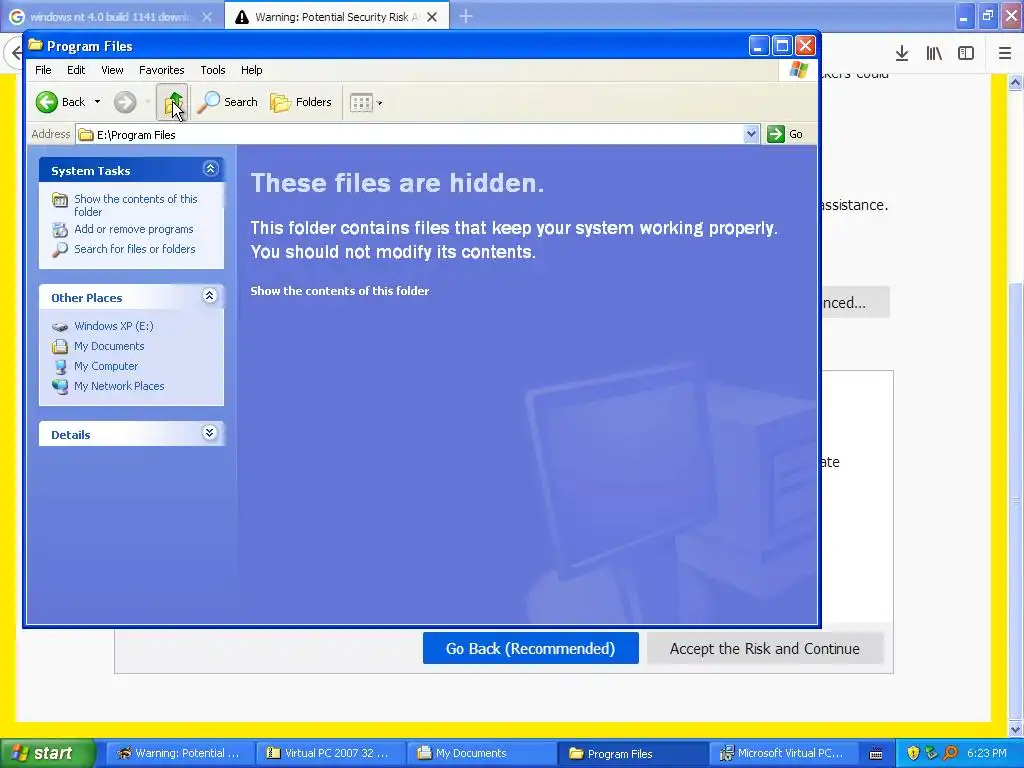Switch to Program Files taskbar button

632,753
